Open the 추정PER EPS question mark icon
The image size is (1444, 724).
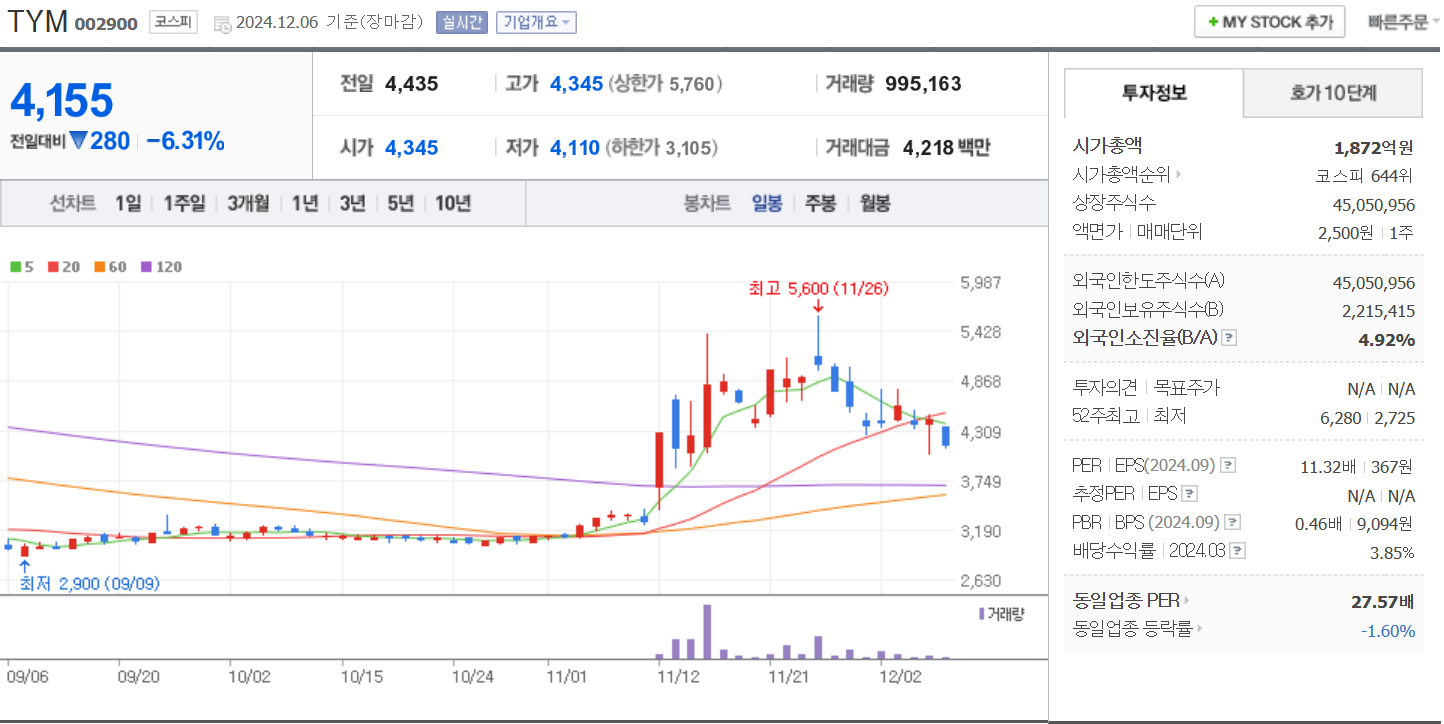(1191, 493)
